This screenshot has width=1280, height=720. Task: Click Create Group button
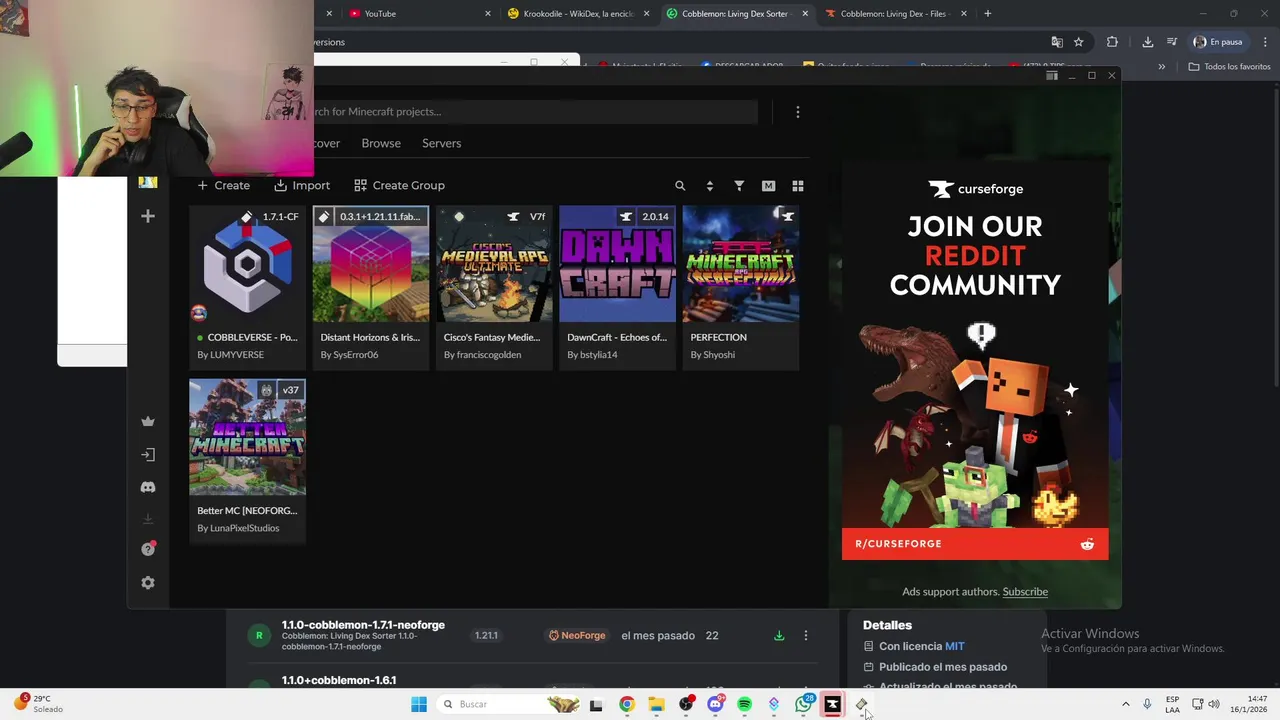[399, 185]
